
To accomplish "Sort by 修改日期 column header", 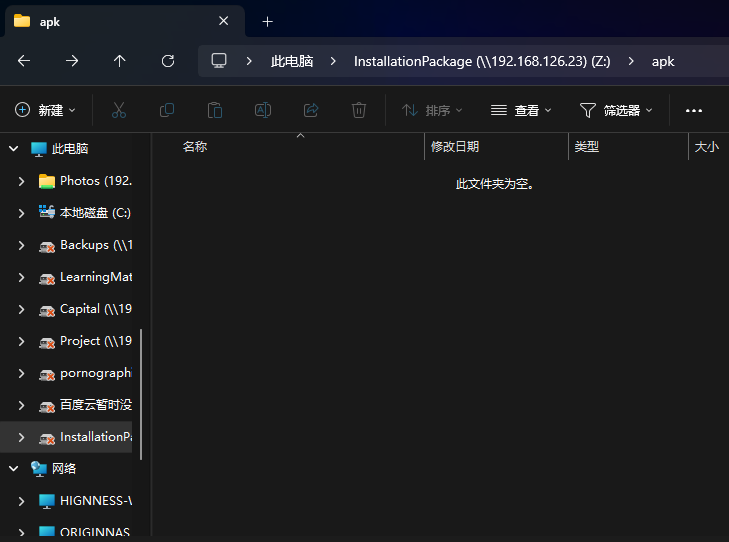I will (455, 146).
